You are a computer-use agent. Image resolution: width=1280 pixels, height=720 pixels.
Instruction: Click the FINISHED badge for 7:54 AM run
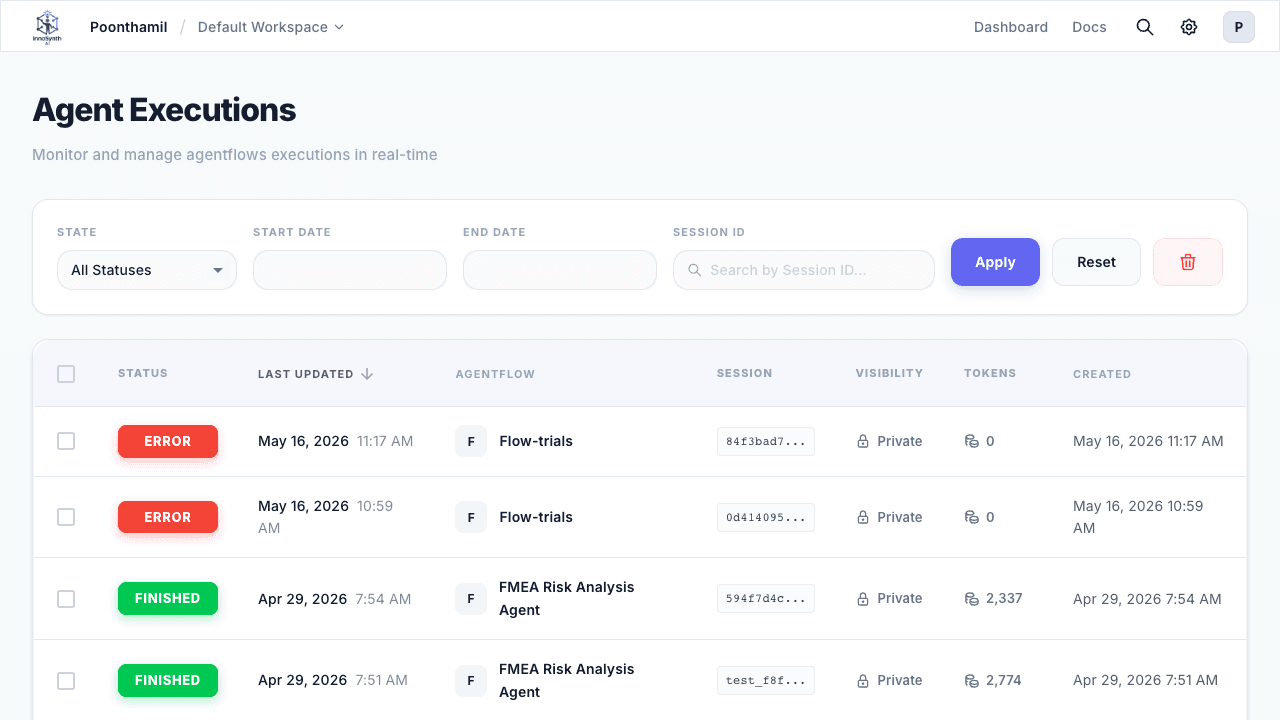tap(168, 598)
